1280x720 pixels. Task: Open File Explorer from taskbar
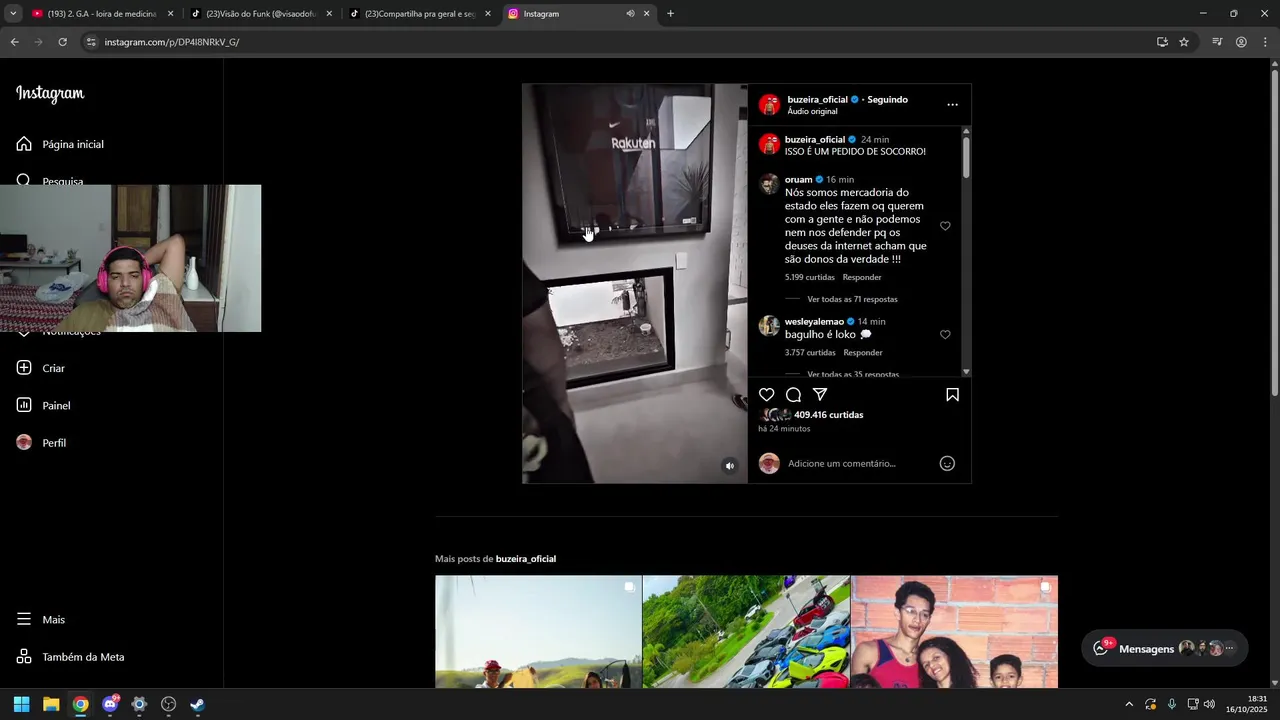coord(51,704)
